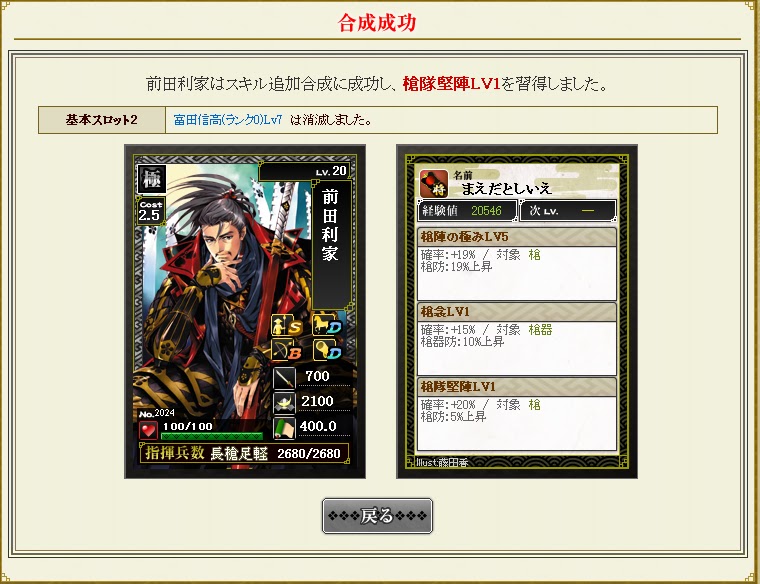Screen dimensions: 760x584
Task: Click the Cost 2.5 badge
Action: click(150, 211)
